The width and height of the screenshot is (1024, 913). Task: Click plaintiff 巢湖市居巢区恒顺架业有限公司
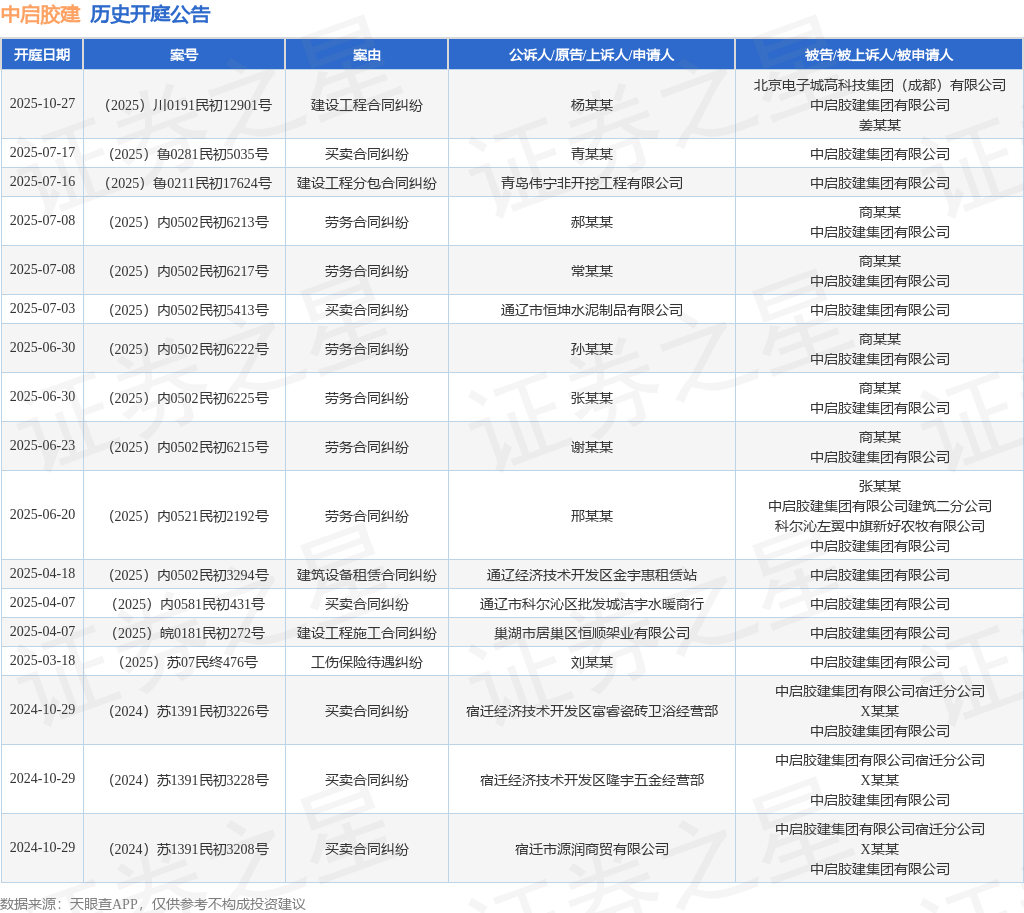[592, 633]
